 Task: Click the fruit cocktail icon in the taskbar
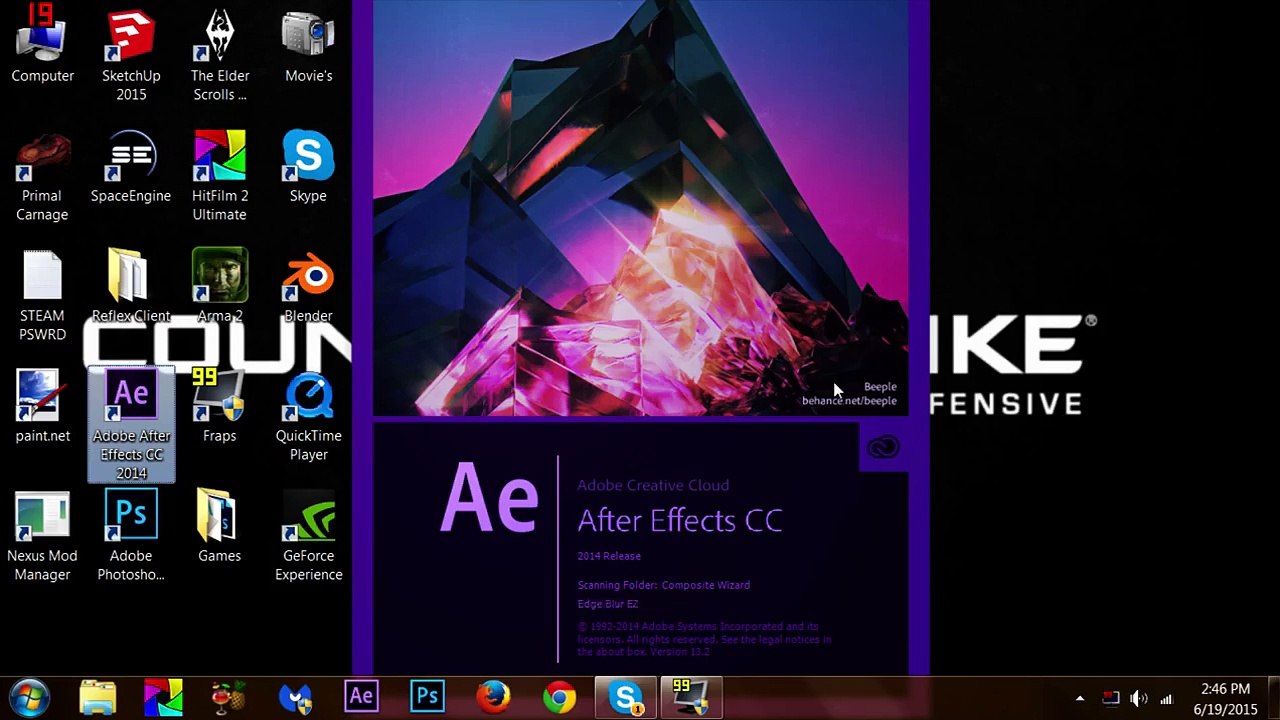point(229,697)
